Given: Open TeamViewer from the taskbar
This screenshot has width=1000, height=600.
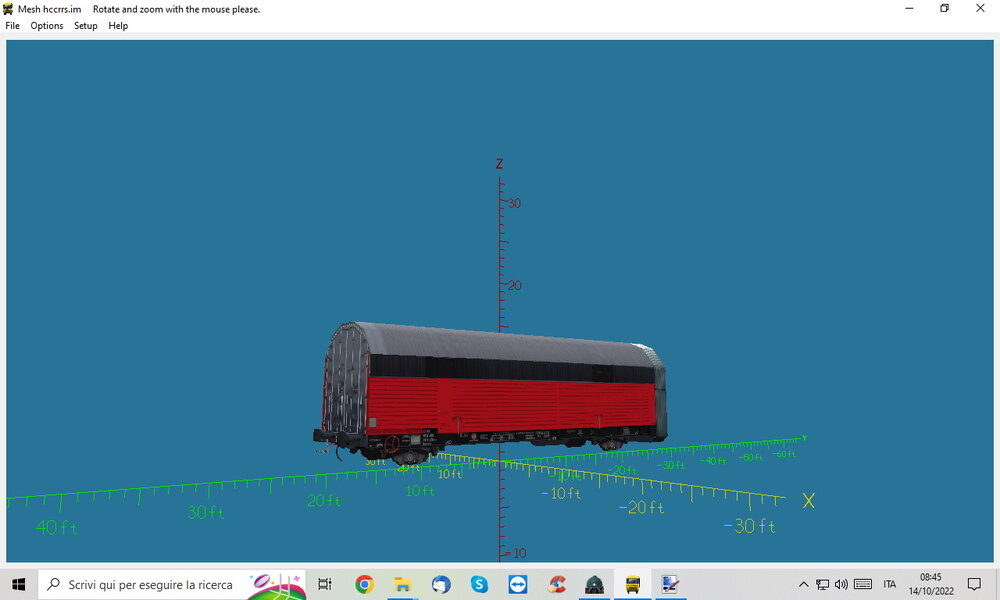Looking at the screenshot, I should coord(517,584).
